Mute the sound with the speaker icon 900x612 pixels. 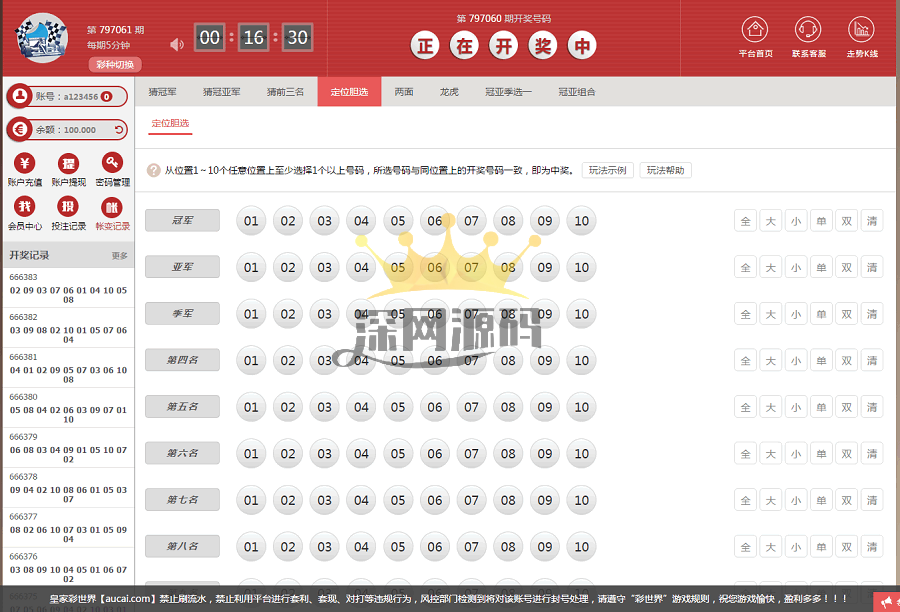(177, 44)
